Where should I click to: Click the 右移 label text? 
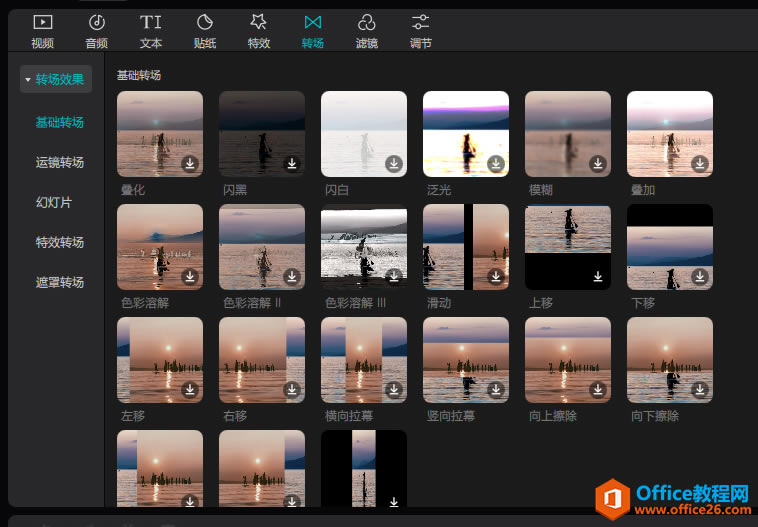pos(235,416)
